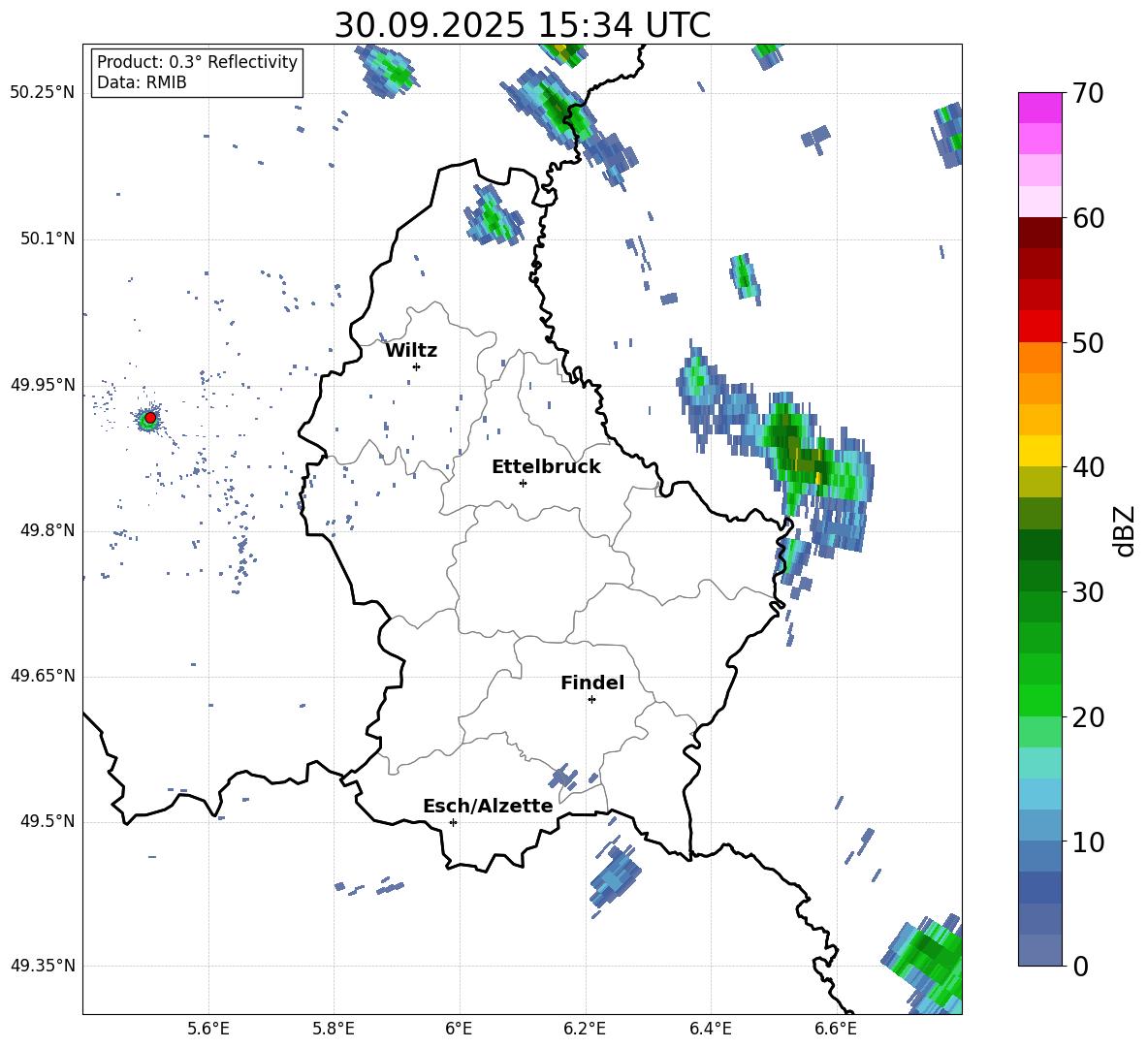Click the 49.8°N latitude label
Image resolution: width=1148 pixels, height=1048 pixels.
click(47, 530)
